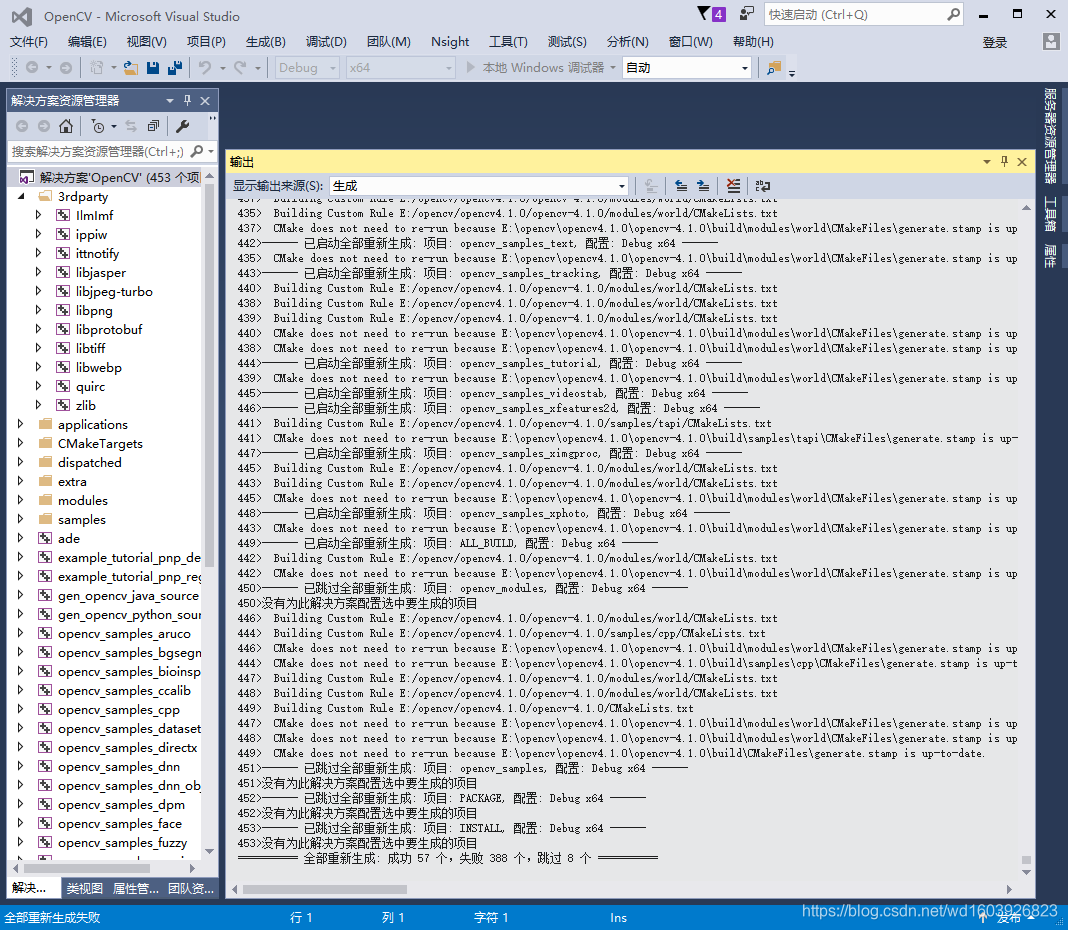Click the notifications flag icon
The height and width of the screenshot is (930, 1068).
pyautogui.click(x=704, y=14)
